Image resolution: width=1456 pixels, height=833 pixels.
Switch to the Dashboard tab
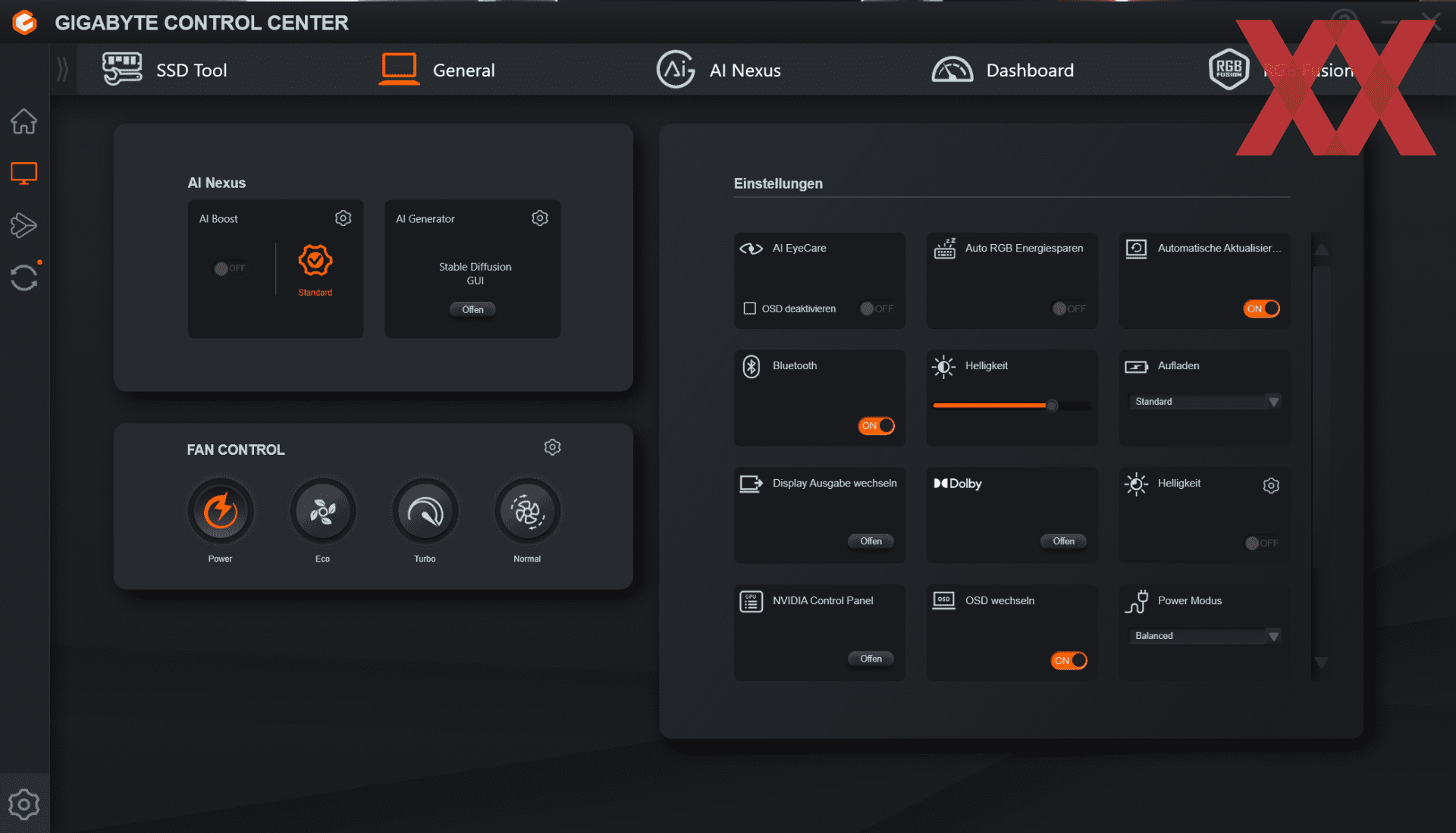coord(1003,70)
